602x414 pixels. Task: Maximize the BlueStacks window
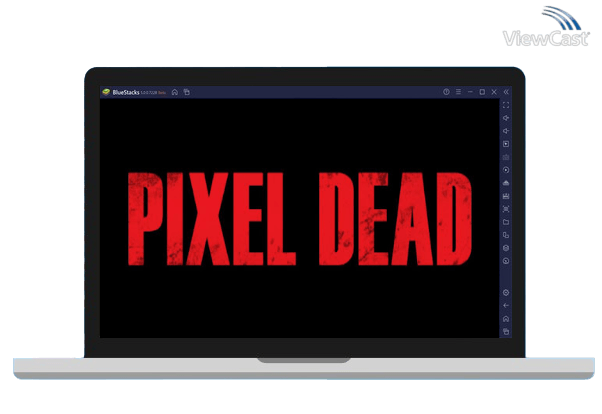482,92
